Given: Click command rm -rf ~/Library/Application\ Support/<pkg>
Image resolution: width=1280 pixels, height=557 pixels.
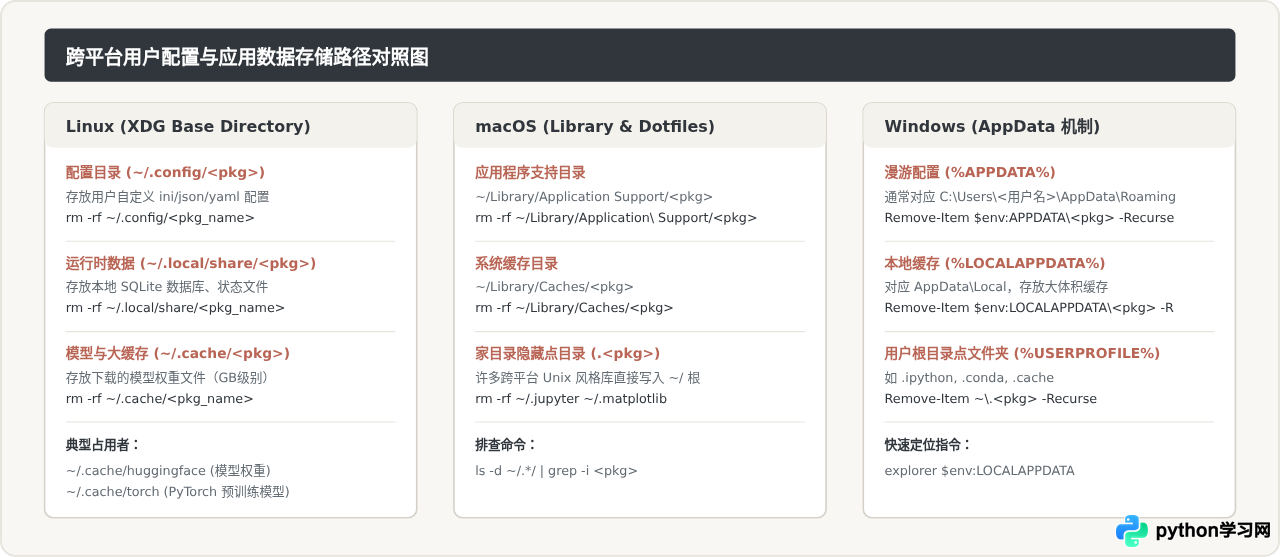Looking at the screenshot, I should tap(616, 217).
